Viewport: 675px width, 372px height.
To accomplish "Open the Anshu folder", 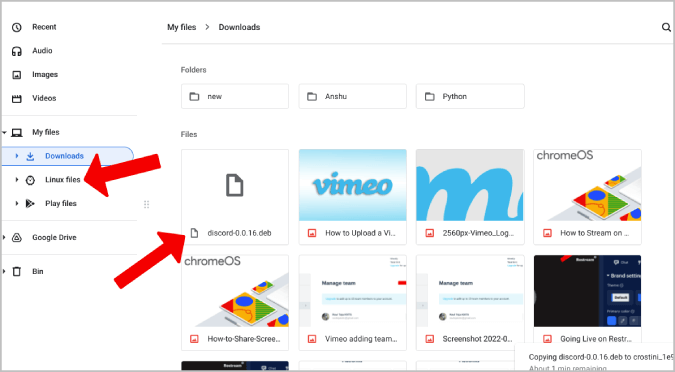I will click(353, 96).
